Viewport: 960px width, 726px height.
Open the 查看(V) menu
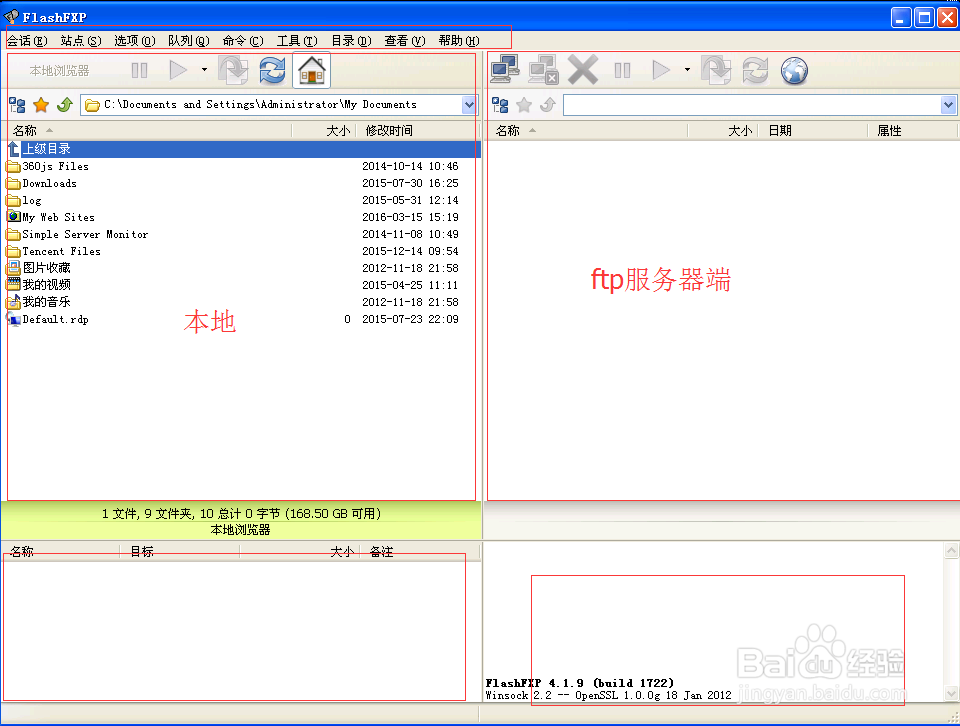tap(405, 40)
